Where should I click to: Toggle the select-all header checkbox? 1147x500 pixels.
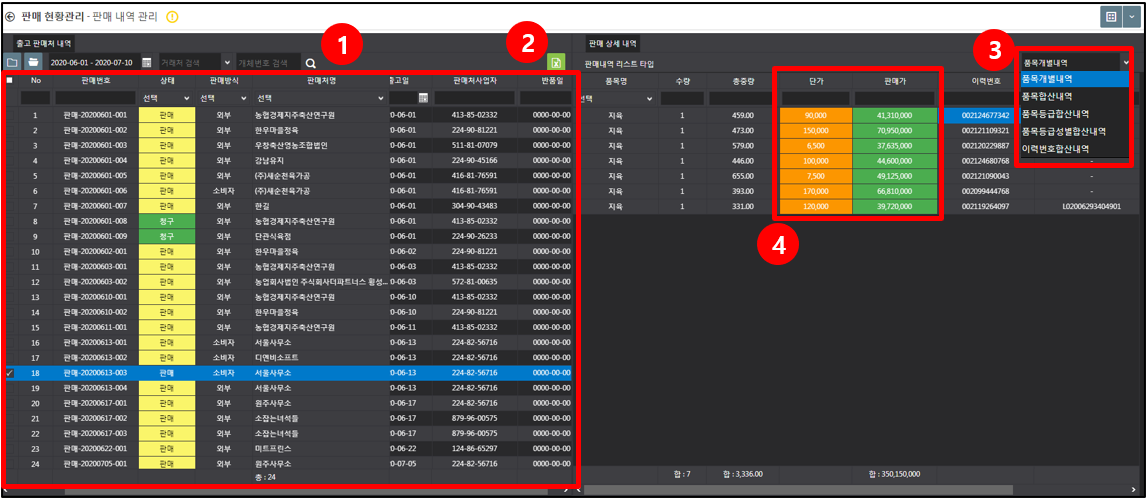coord(10,80)
